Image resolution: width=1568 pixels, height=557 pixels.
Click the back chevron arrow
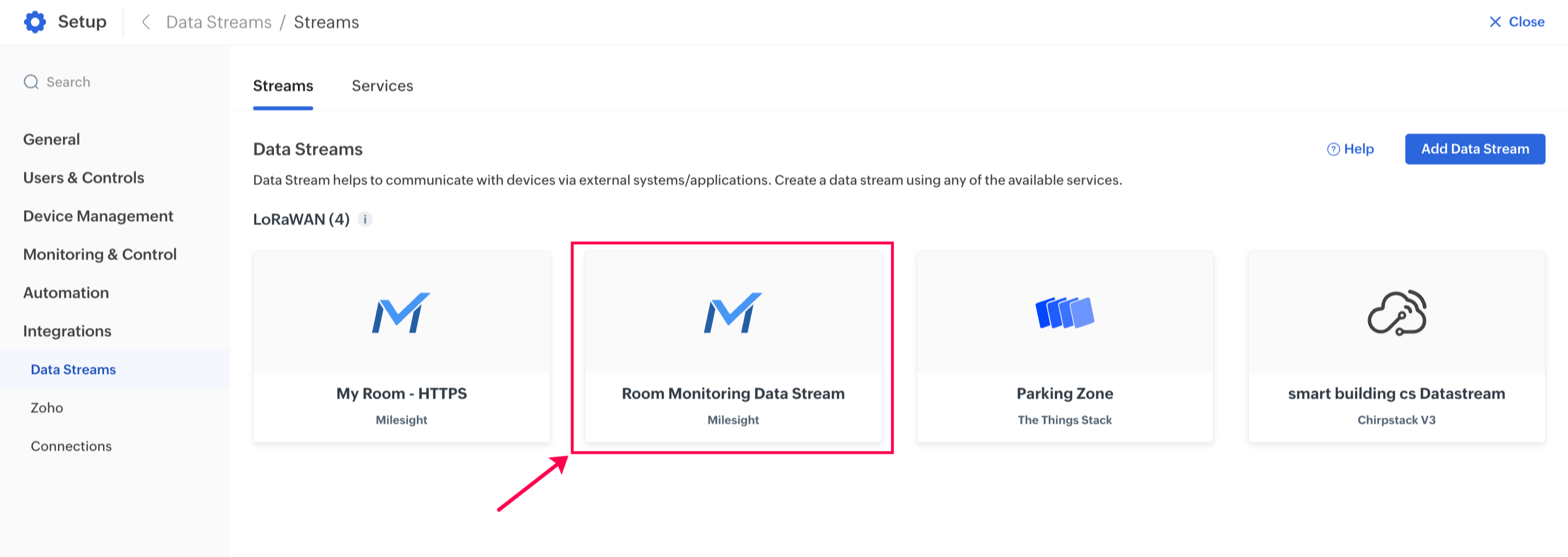tap(146, 22)
